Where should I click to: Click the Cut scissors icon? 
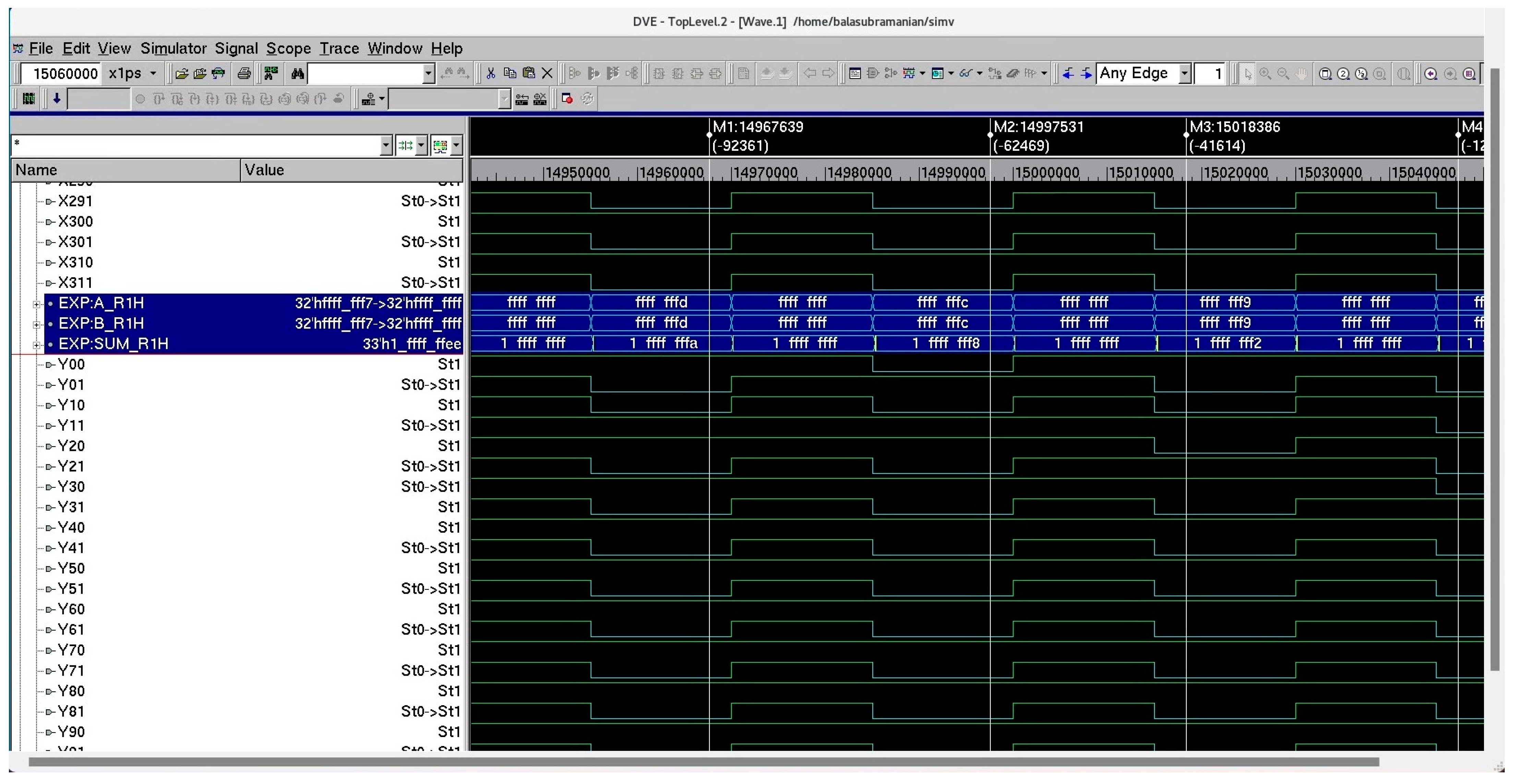(x=491, y=74)
